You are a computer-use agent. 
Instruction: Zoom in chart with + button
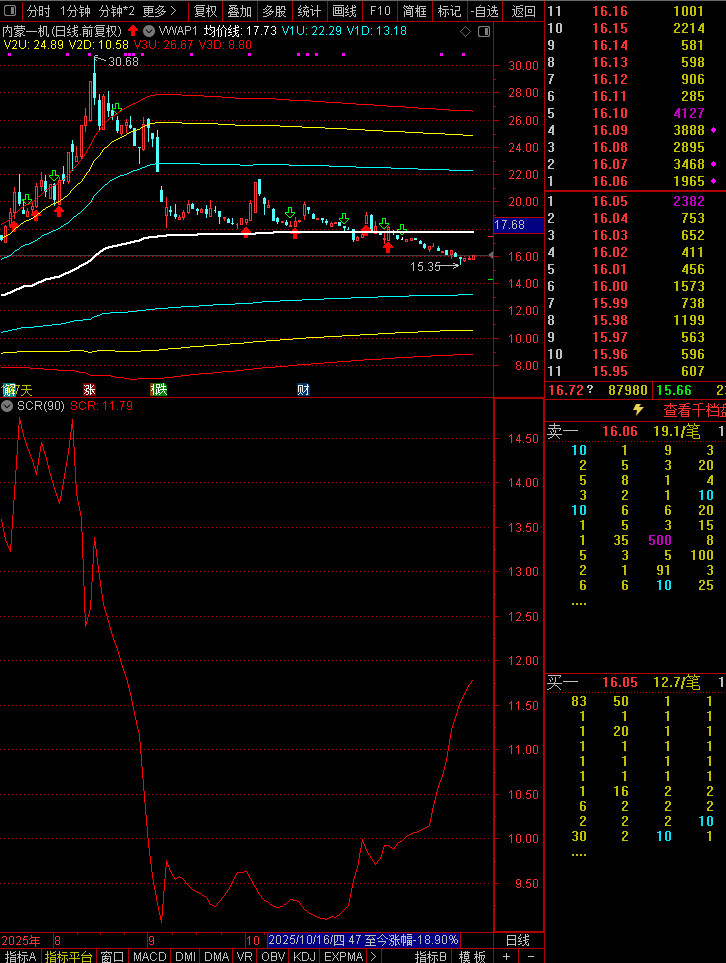tap(506, 956)
